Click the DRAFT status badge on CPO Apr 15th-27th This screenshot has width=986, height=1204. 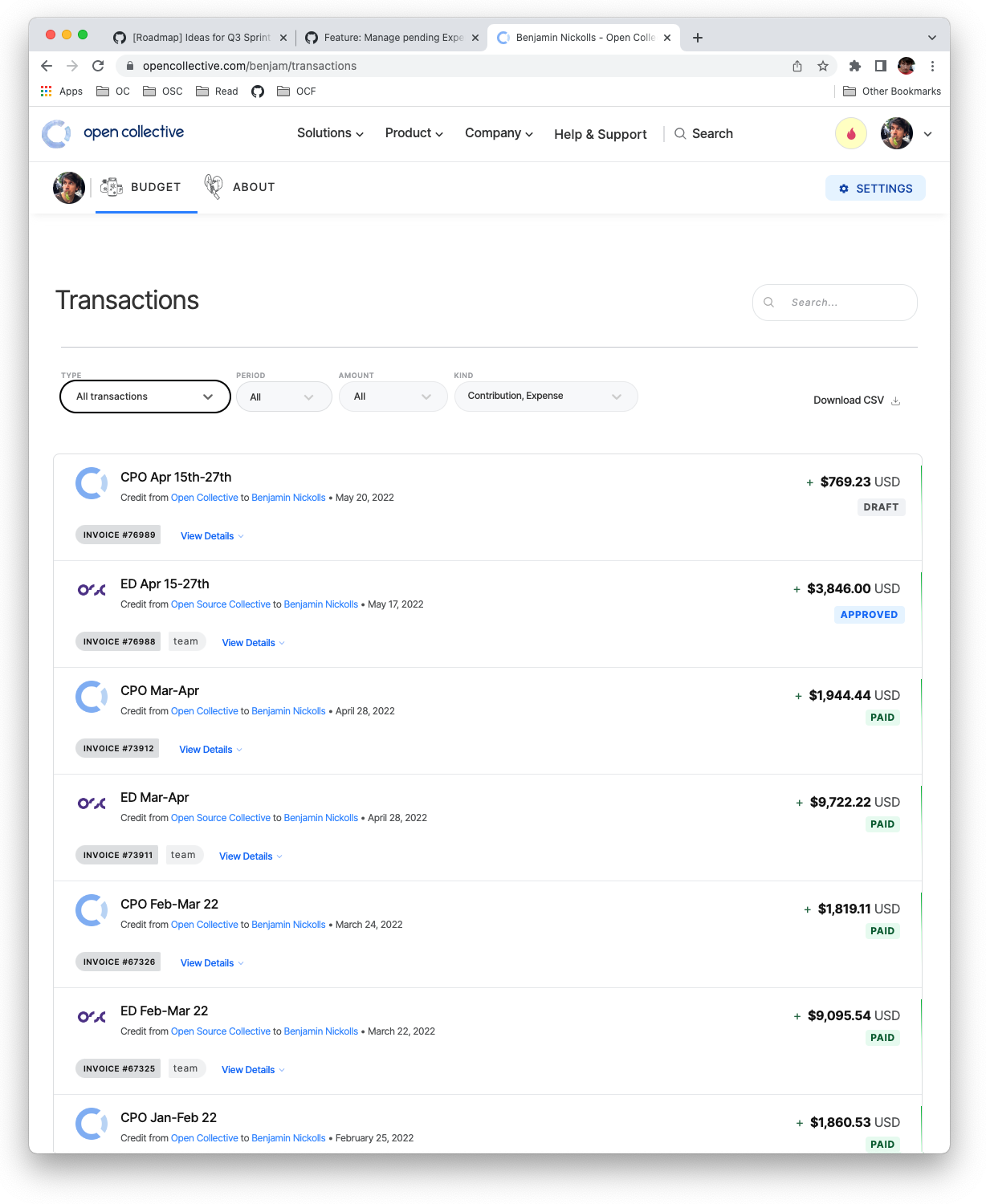881,506
